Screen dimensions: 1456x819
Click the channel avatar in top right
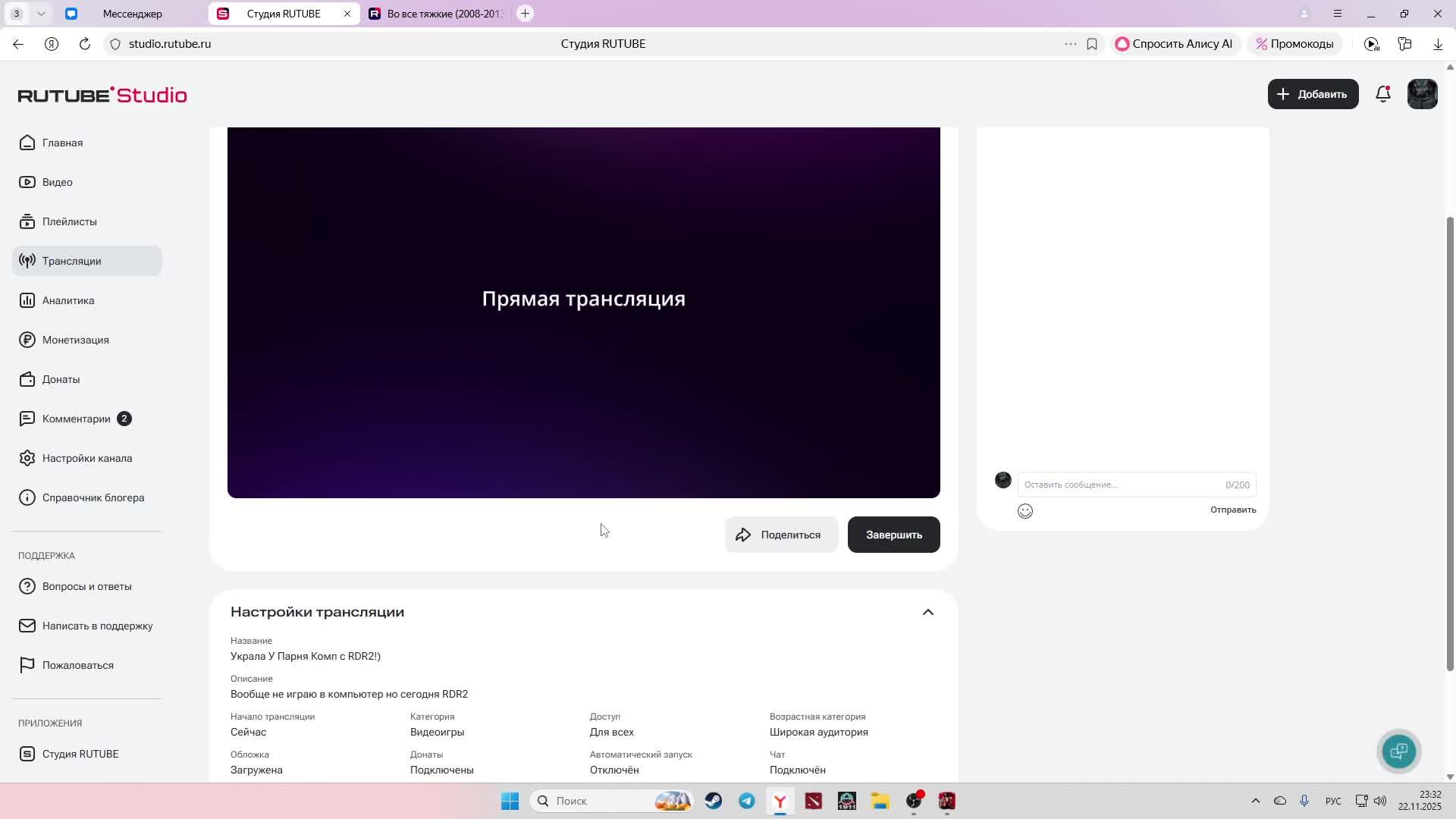click(1422, 94)
